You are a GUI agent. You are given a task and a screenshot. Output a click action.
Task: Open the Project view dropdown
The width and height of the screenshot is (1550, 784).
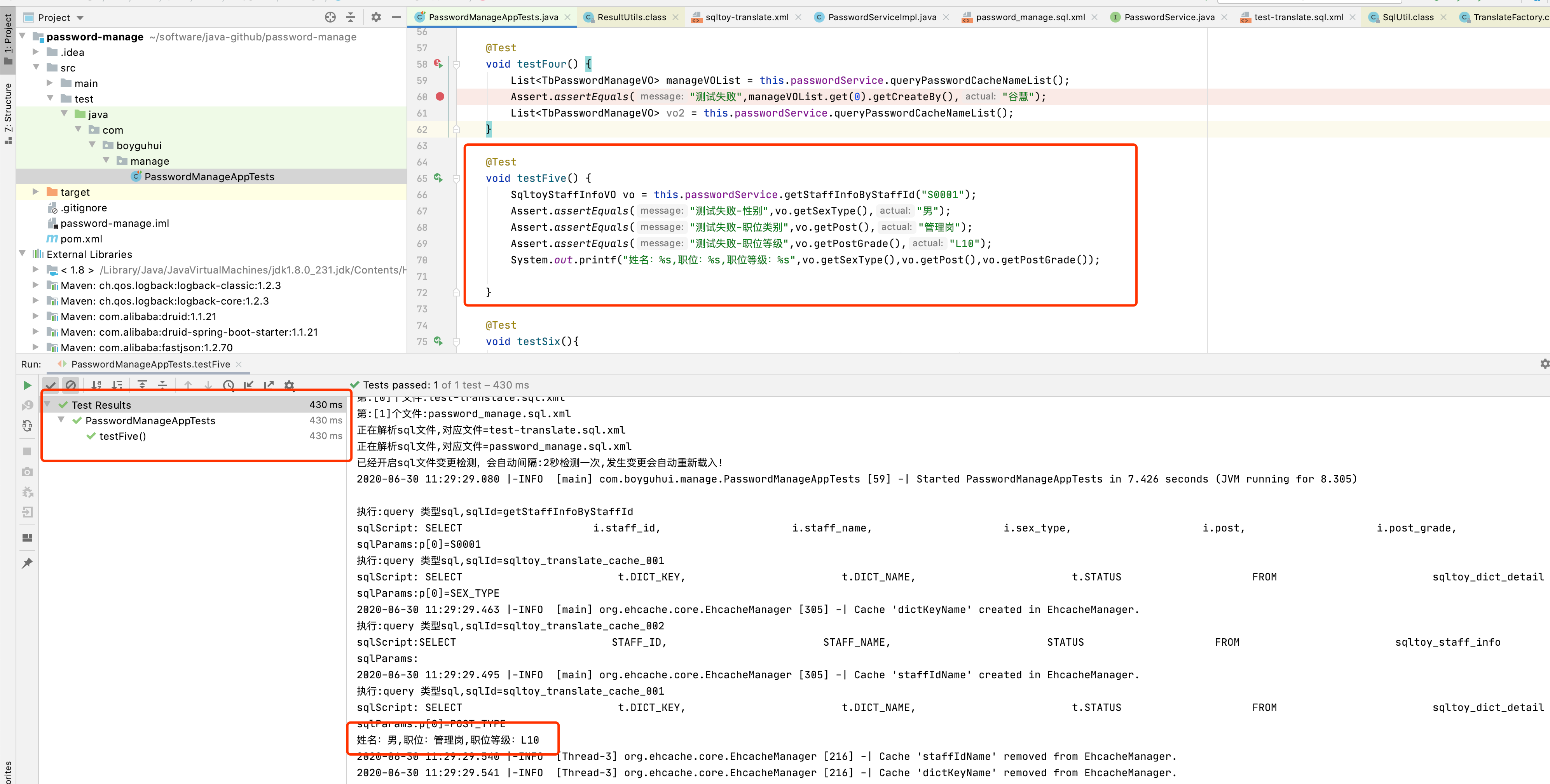(80, 18)
